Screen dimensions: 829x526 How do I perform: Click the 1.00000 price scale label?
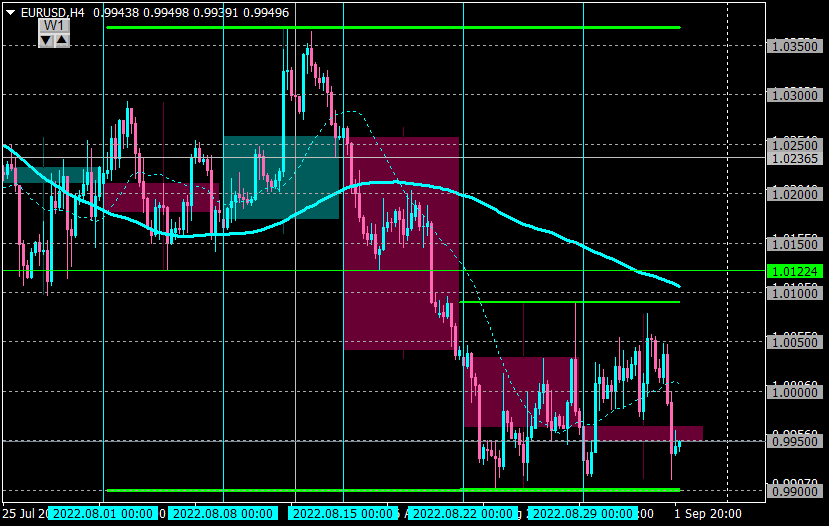click(x=795, y=392)
